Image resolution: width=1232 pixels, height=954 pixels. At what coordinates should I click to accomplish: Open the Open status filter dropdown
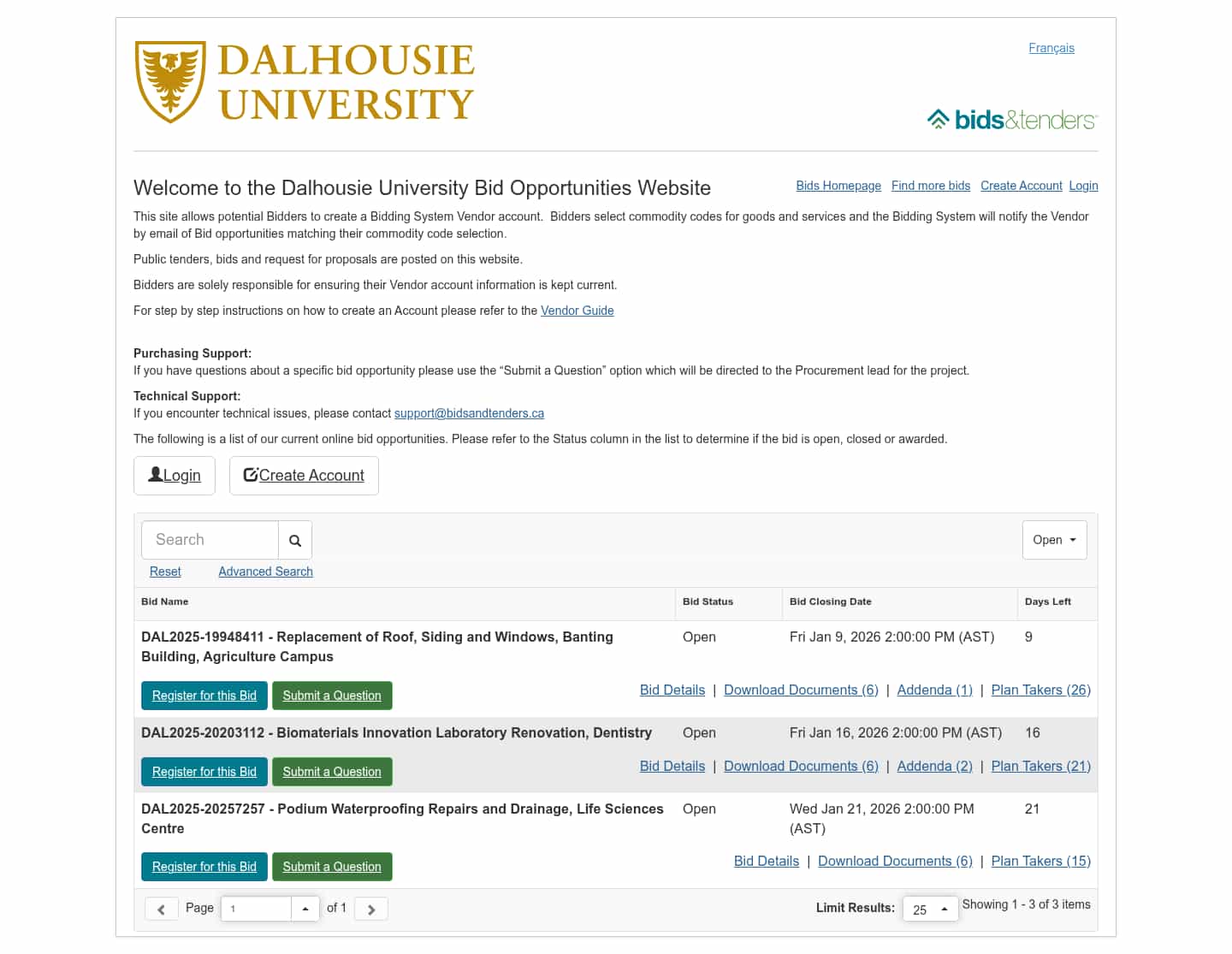click(x=1054, y=540)
